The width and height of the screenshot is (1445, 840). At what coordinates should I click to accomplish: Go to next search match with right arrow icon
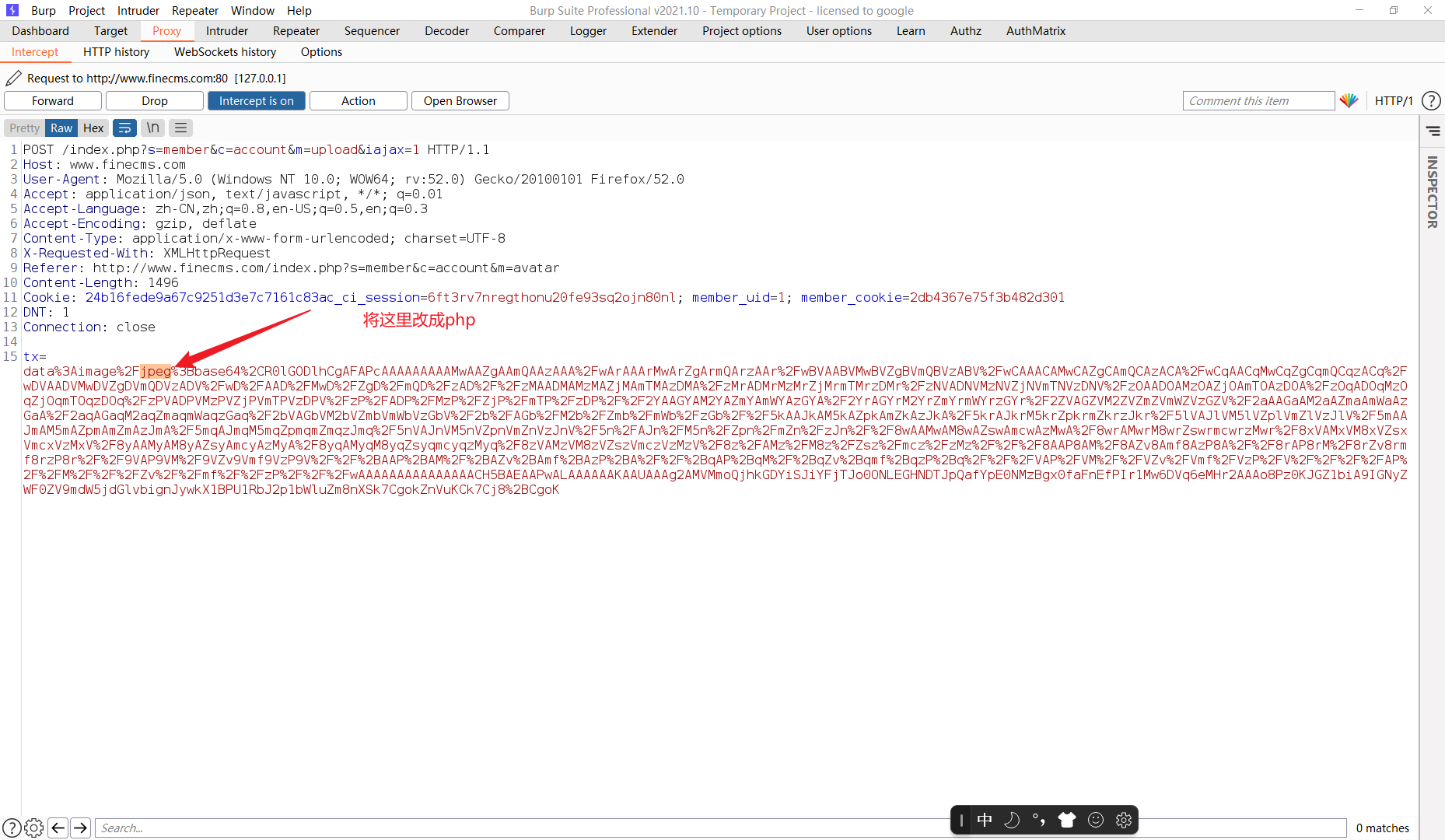[80, 828]
